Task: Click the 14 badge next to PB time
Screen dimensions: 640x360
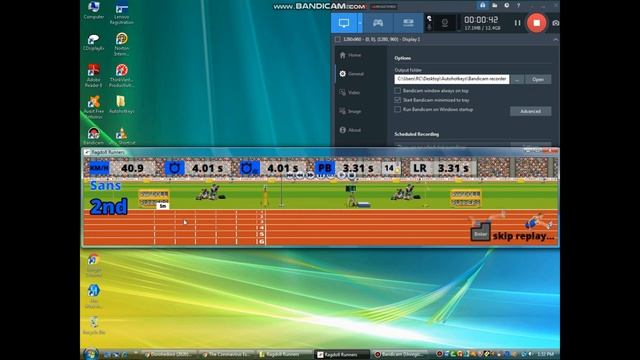Action: 390,168
